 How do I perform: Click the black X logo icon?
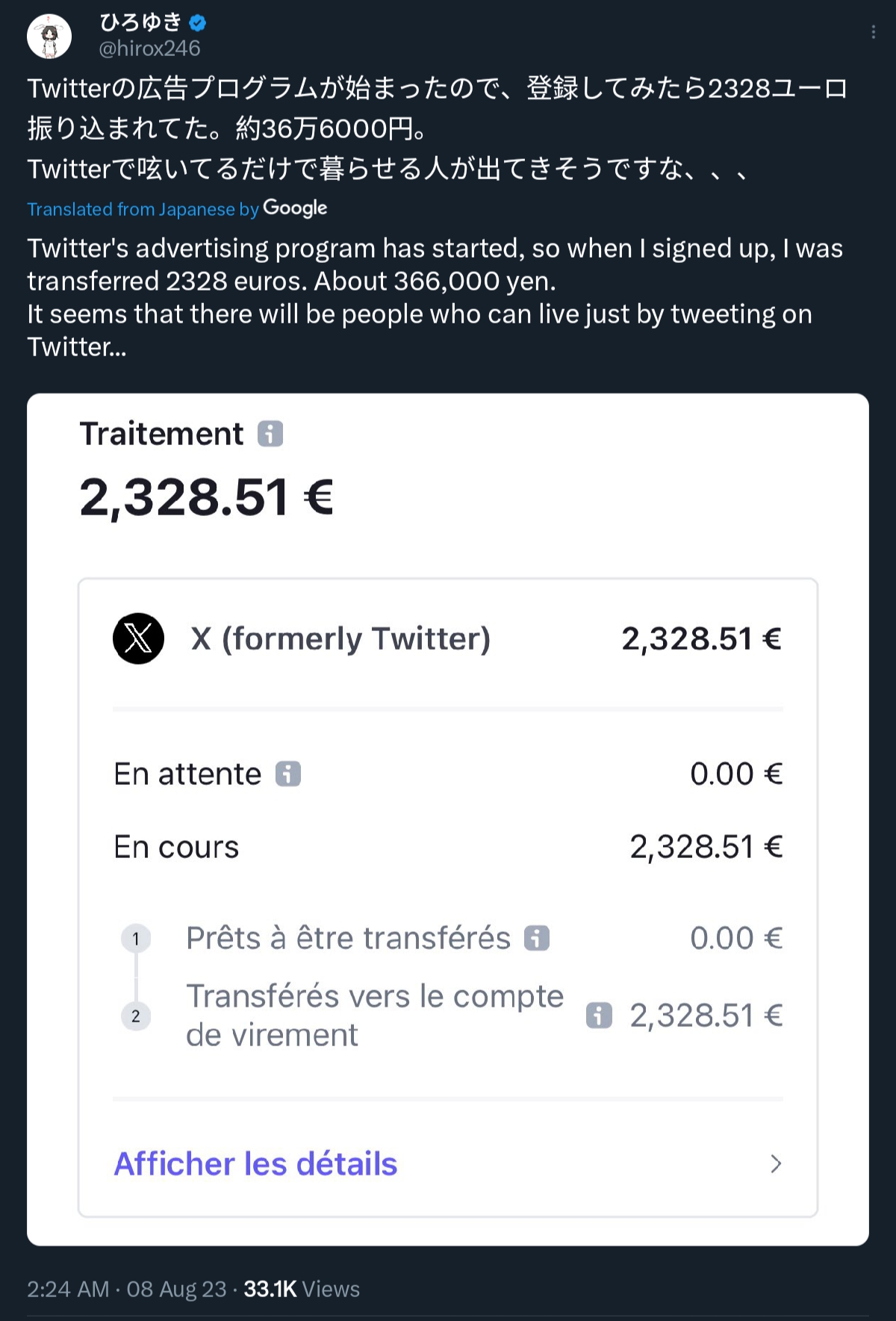[138, 638]
